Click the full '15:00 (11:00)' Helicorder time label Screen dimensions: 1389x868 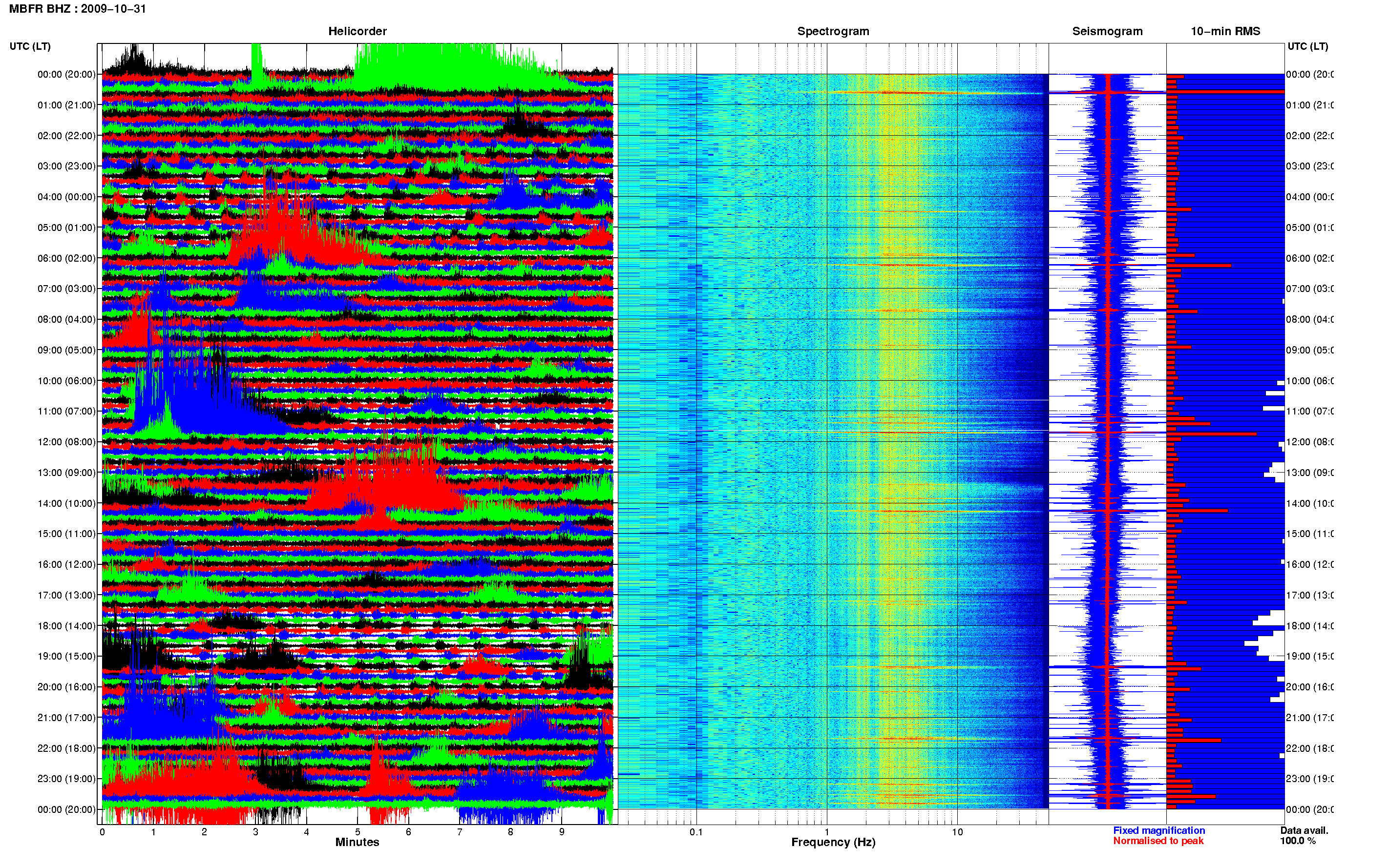(x=66, y=534)
